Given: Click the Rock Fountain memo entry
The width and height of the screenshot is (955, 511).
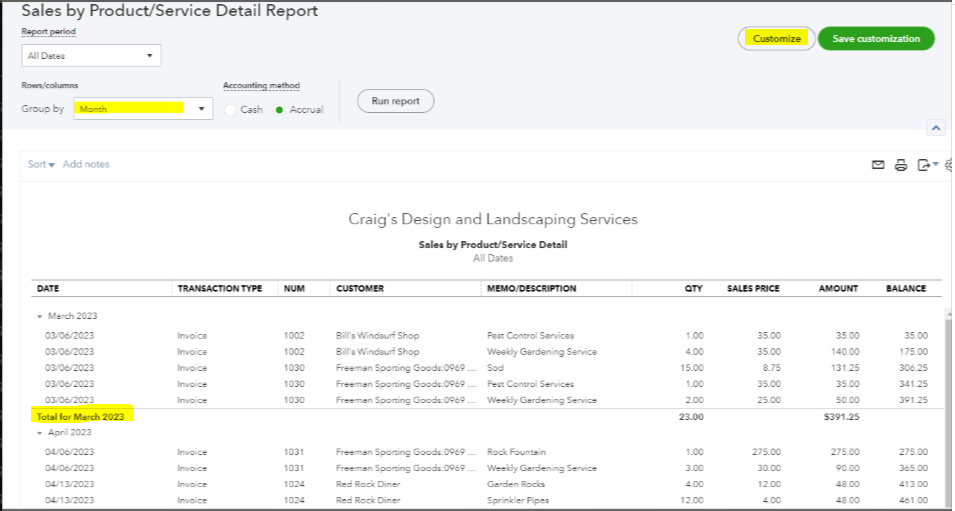Looking at the screenshot, I should [516, 452].
